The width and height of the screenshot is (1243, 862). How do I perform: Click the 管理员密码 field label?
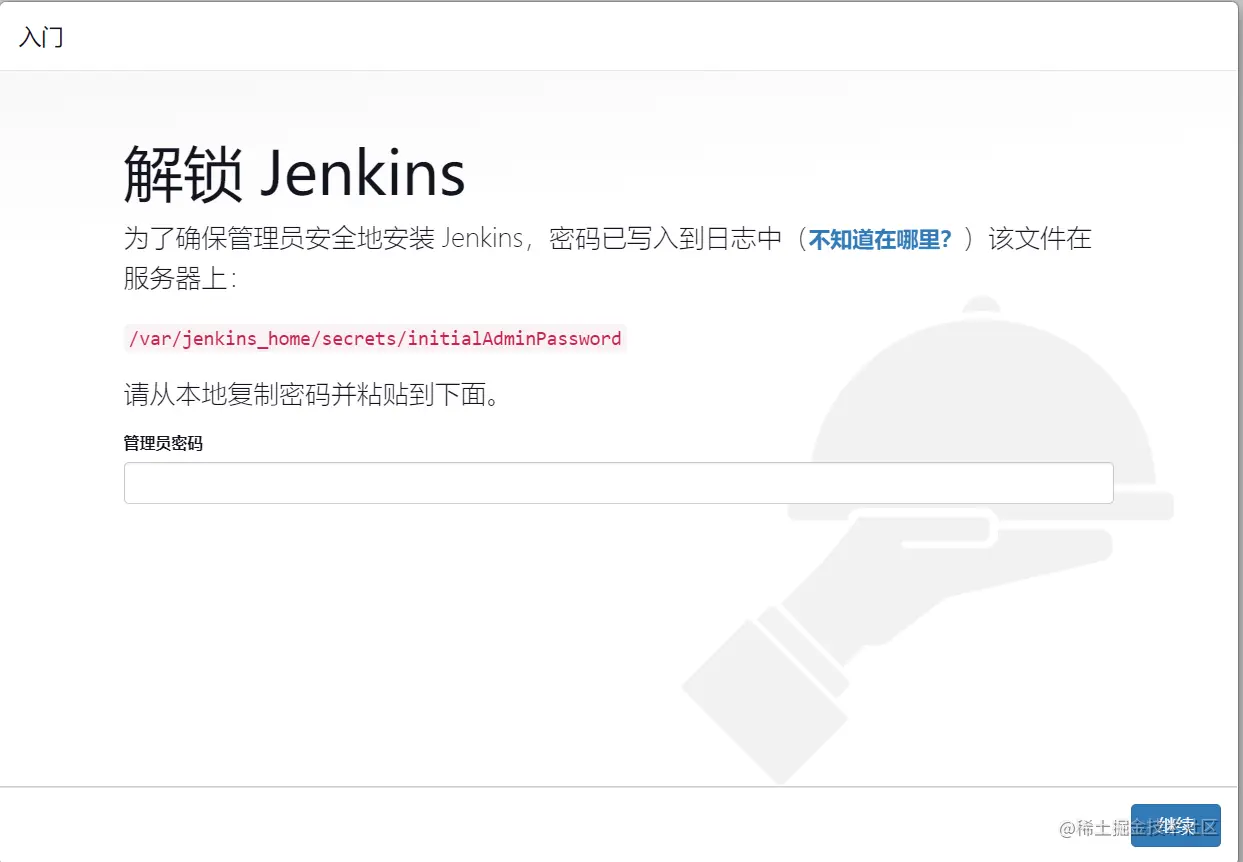pyautogui.click(x=163, y=443)
